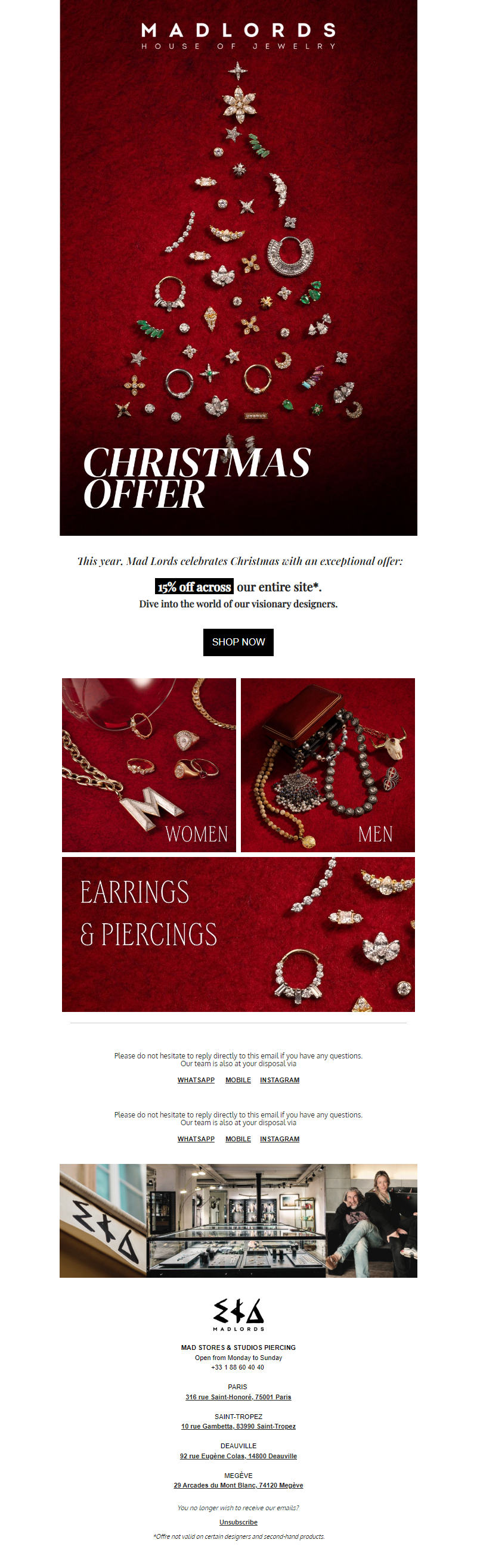Image resolution: width=477 pixels, height=1568 pixels.
Task: Click the first INSTAGRAM contact link
Action: [280, 1080]
